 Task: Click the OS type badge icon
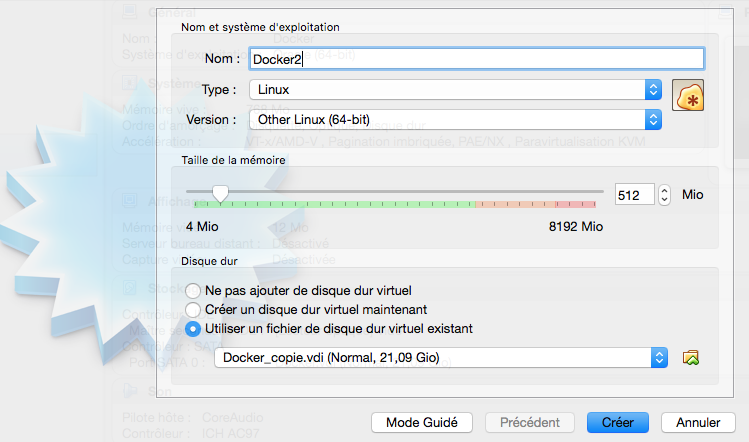pyautogui.click(x=688, y=95)
